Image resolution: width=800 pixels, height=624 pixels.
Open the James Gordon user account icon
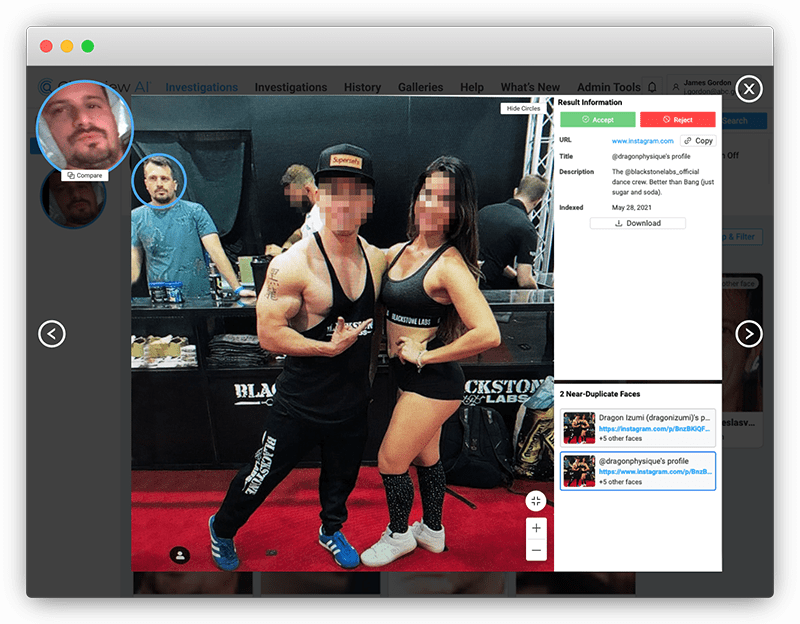pyautogui.click(x=676, y=87)
